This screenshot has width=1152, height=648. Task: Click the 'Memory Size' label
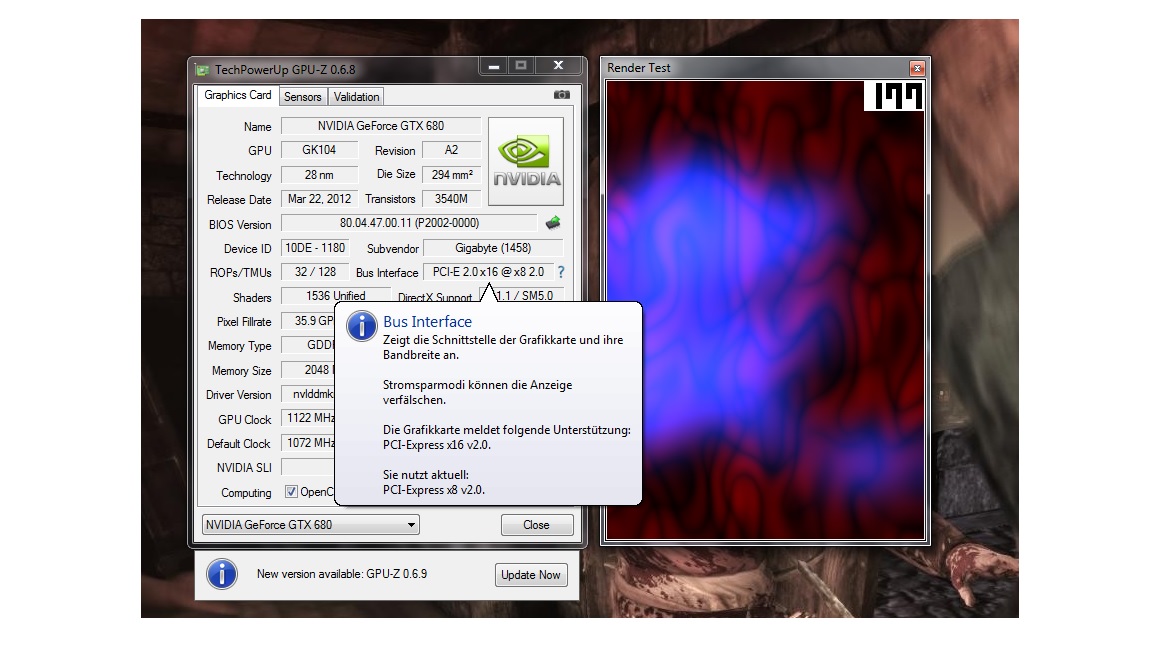pos(242,371)
